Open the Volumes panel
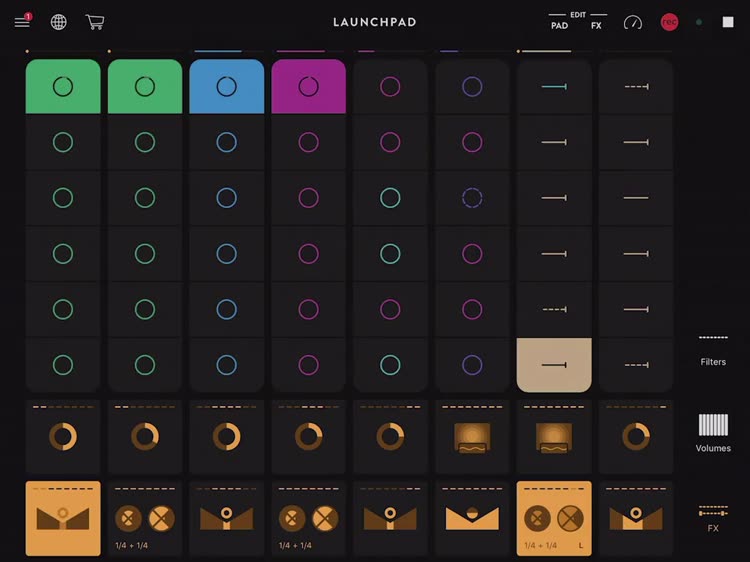Image resolution: width=750 pixels, height=562 pixels. point(713,433)
